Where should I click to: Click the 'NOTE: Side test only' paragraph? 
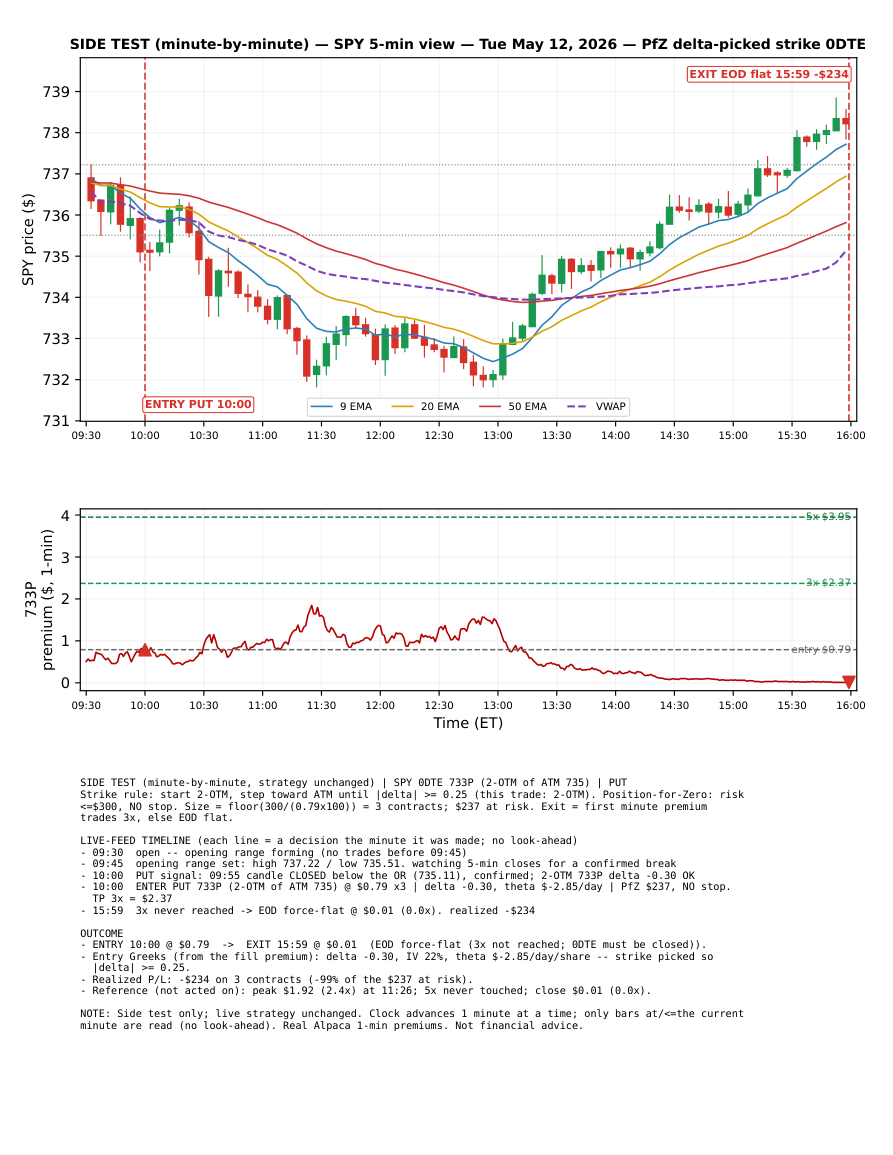(412, 1019)
